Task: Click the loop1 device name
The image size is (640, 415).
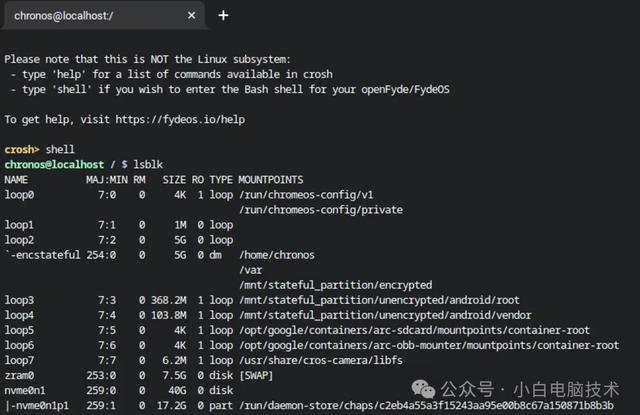Action: pos(19,225)
